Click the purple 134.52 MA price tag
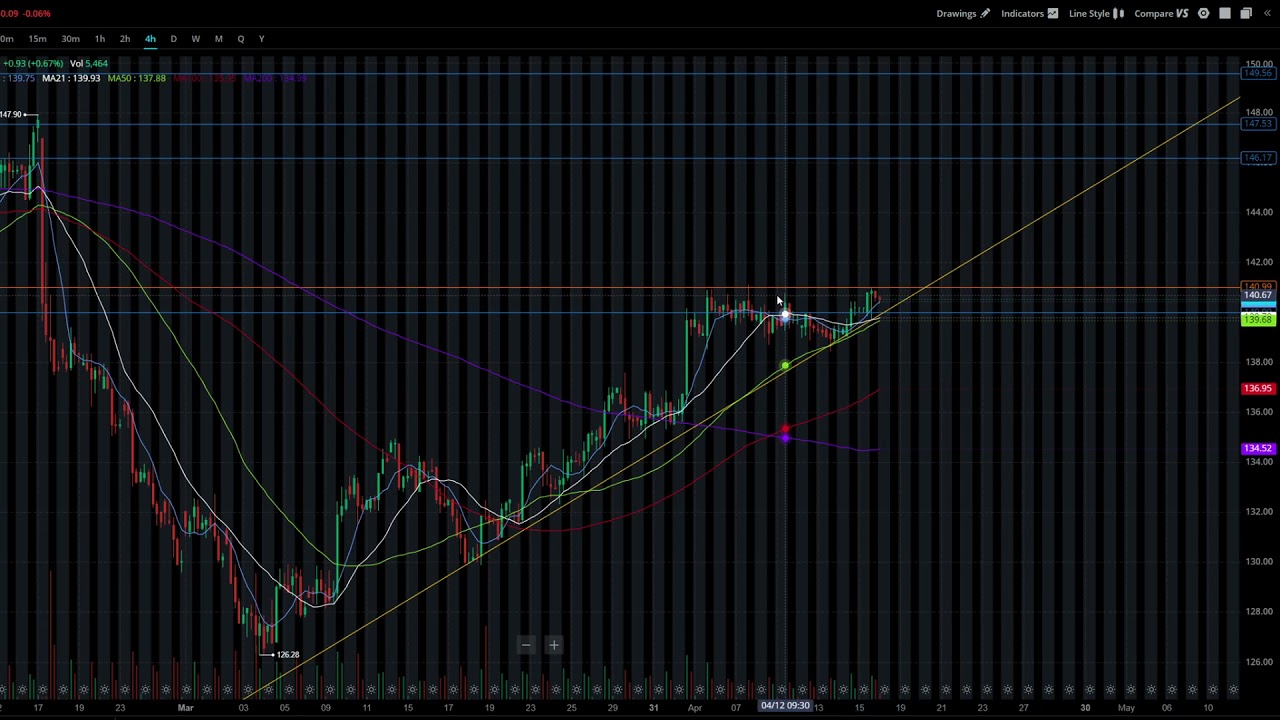1280x720 pixels. click(x=1258, y=448)
